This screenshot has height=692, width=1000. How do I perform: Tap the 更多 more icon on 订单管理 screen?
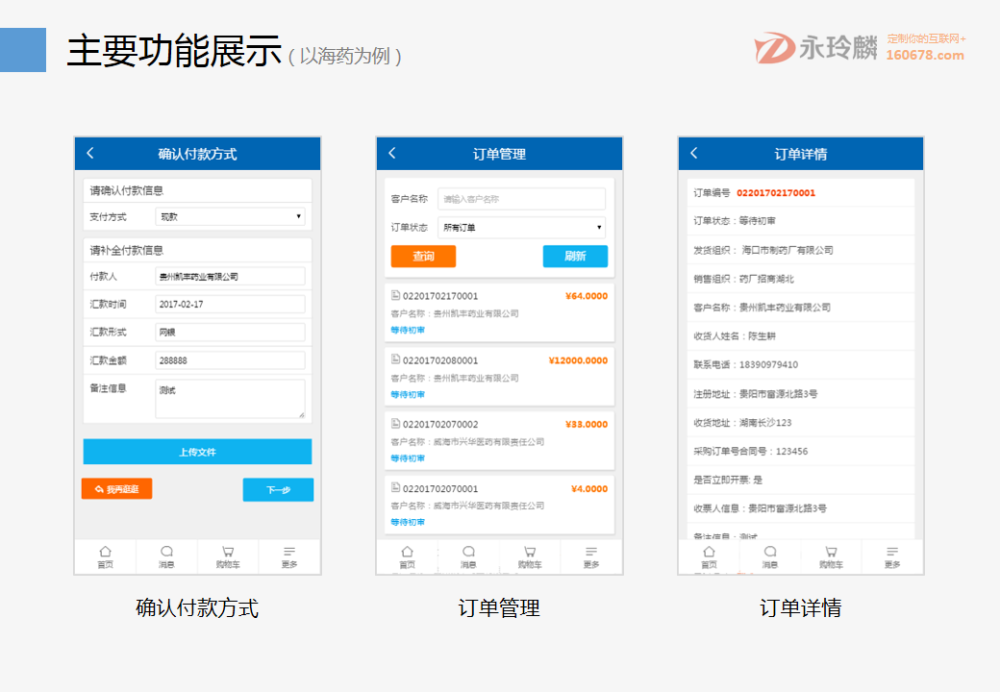pos(592,556)
